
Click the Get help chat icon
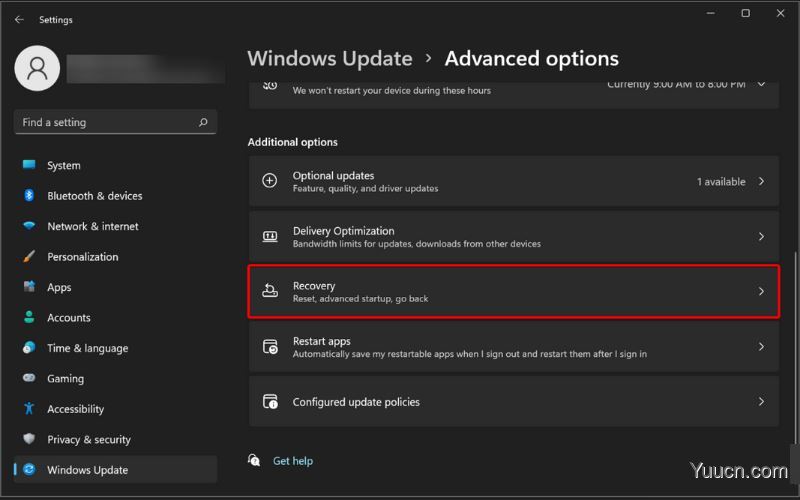point(254,460)
